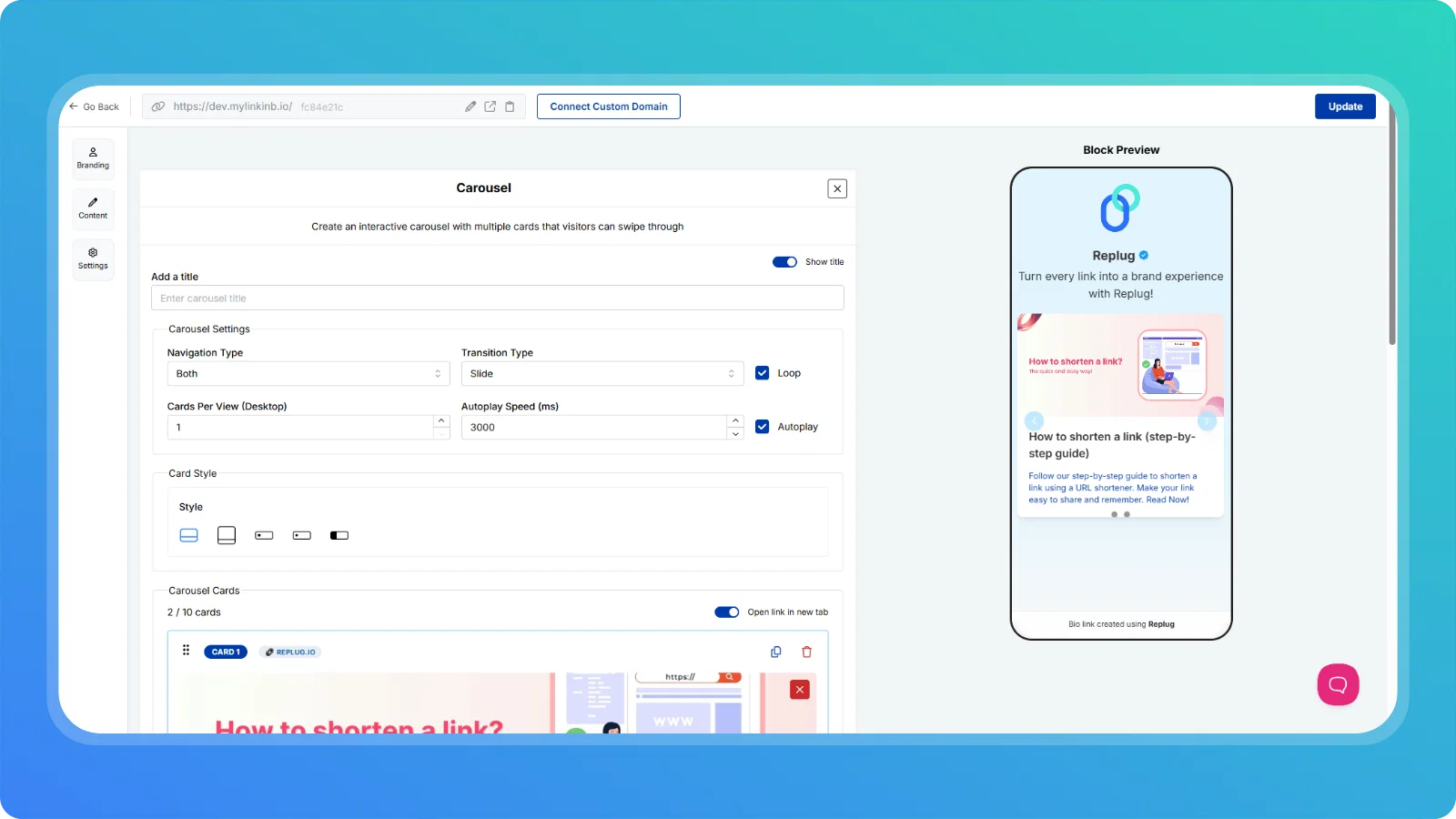Toggle the Show title switch
The width and height of the screenshot is (1456, 819).
784,262
